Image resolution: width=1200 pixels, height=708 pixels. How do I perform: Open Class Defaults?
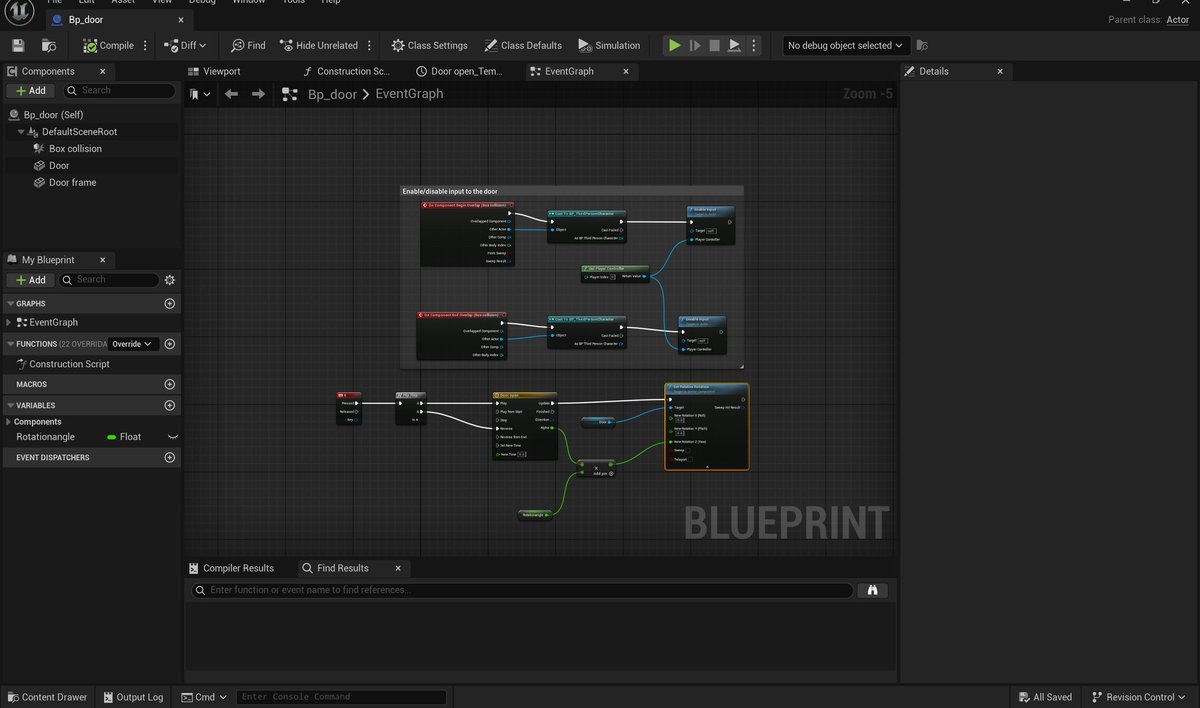pos(523,44)
